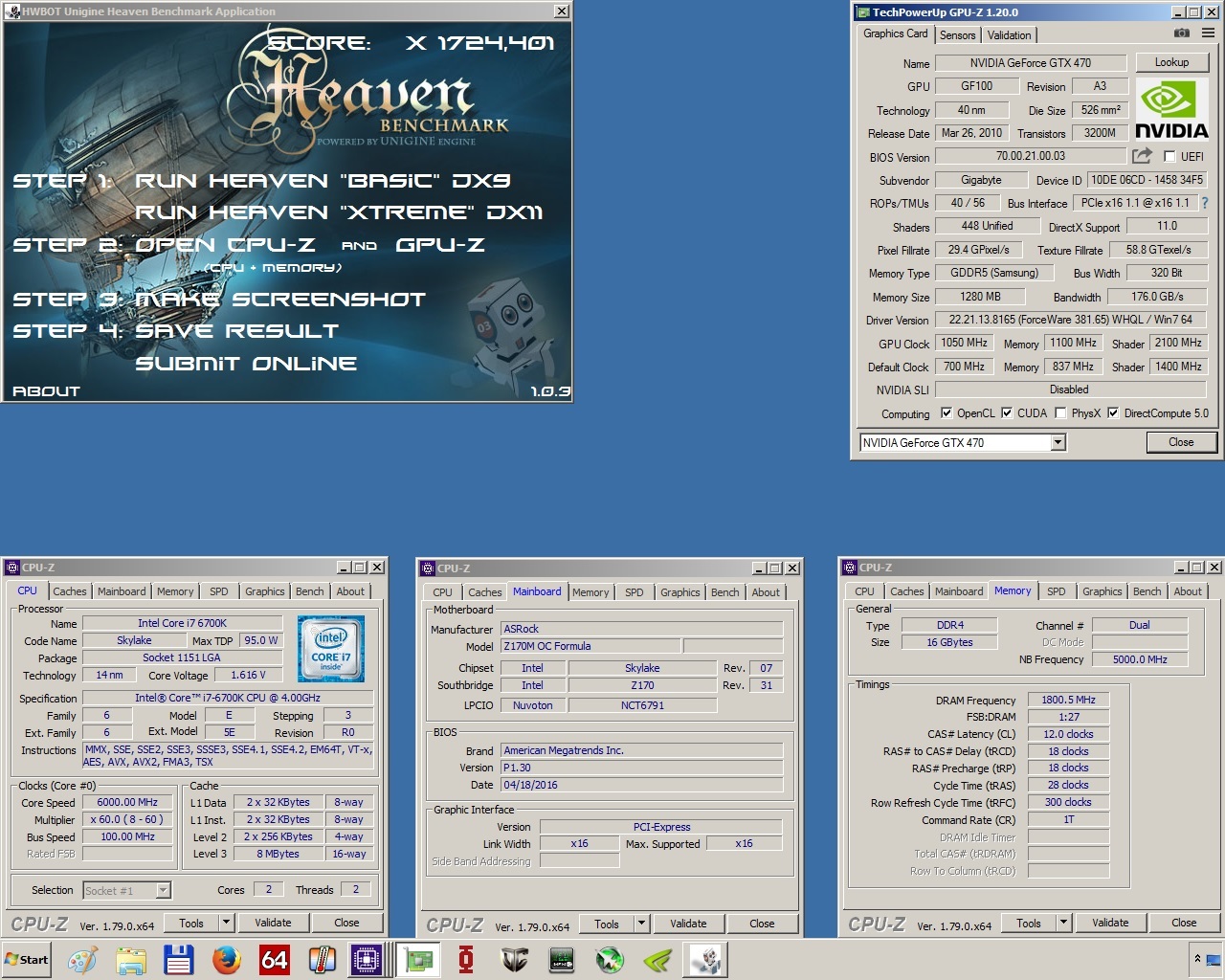Screen dimensions: 1225x980
Task: Click the green star orb taskbar icon
Action: 610,960
